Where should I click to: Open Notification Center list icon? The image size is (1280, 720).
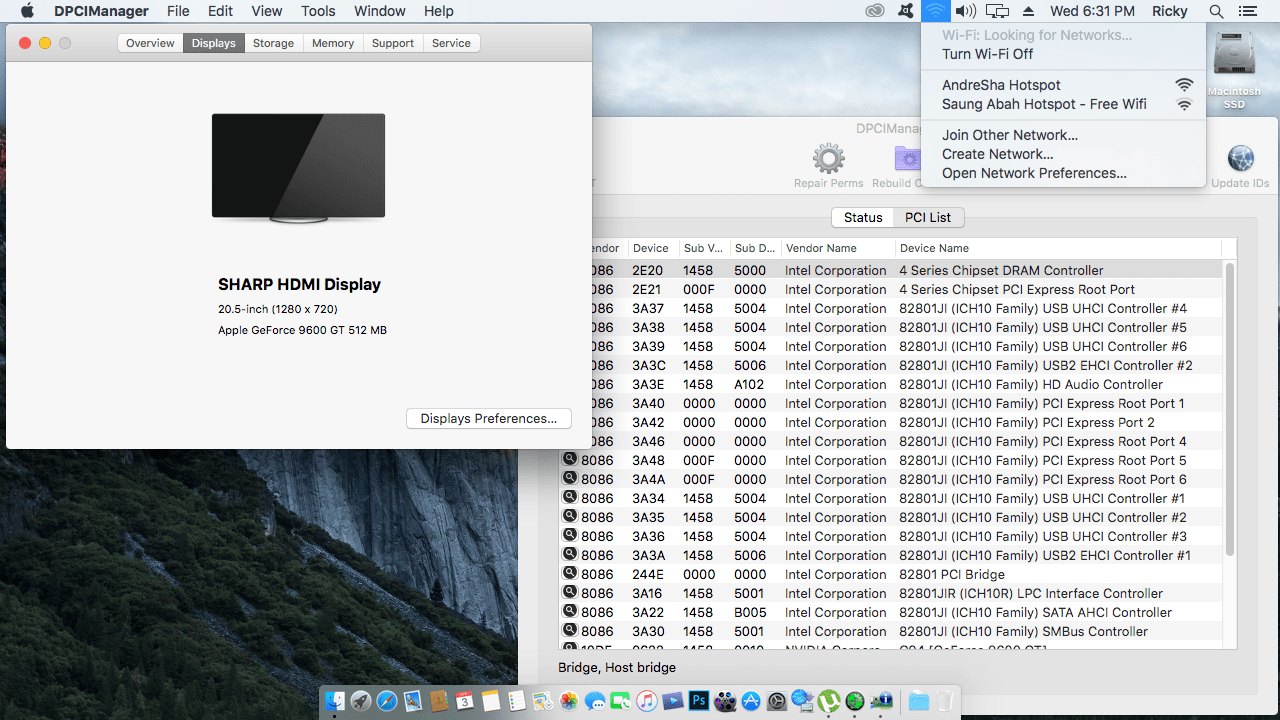coord(1247,11)
